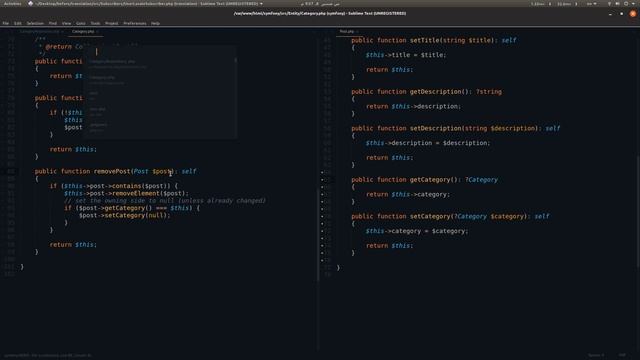Open the File menu
The image size is (640, 360).
pos(6,23)
